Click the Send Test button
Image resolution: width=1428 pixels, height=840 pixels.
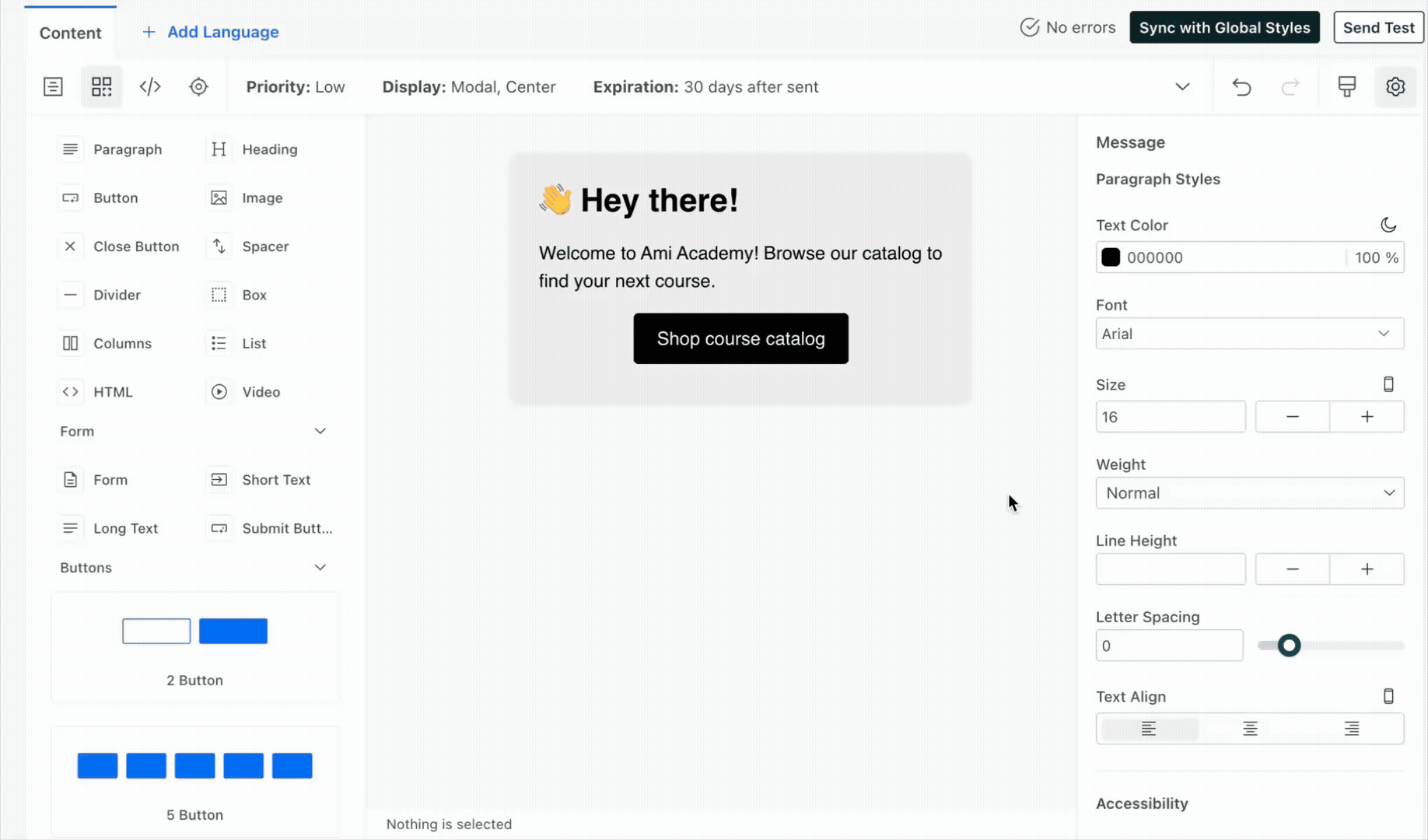[1378, 26]
